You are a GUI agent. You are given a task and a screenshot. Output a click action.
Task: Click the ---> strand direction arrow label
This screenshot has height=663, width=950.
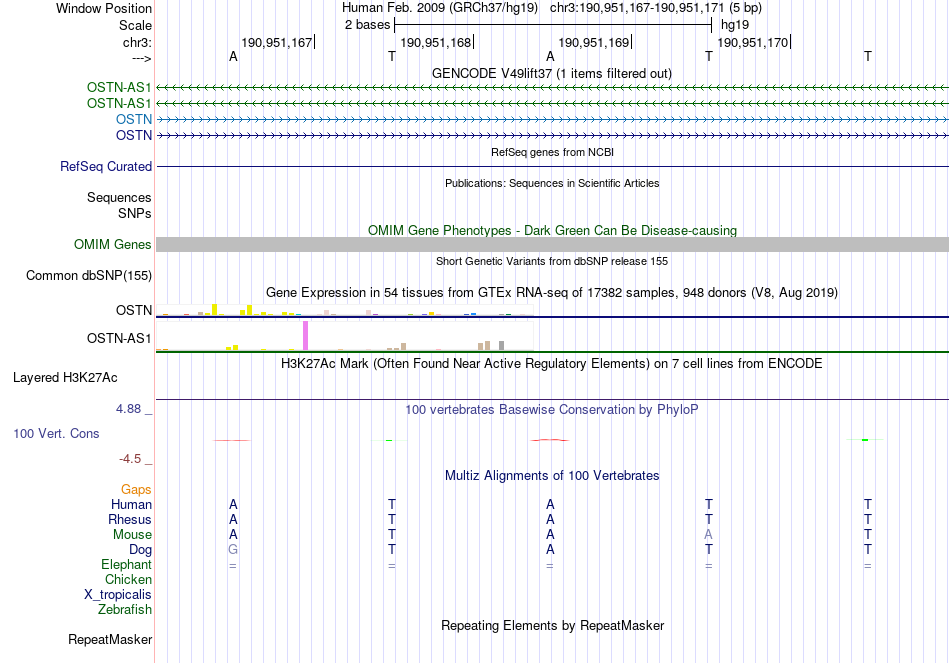pos(141,59)
